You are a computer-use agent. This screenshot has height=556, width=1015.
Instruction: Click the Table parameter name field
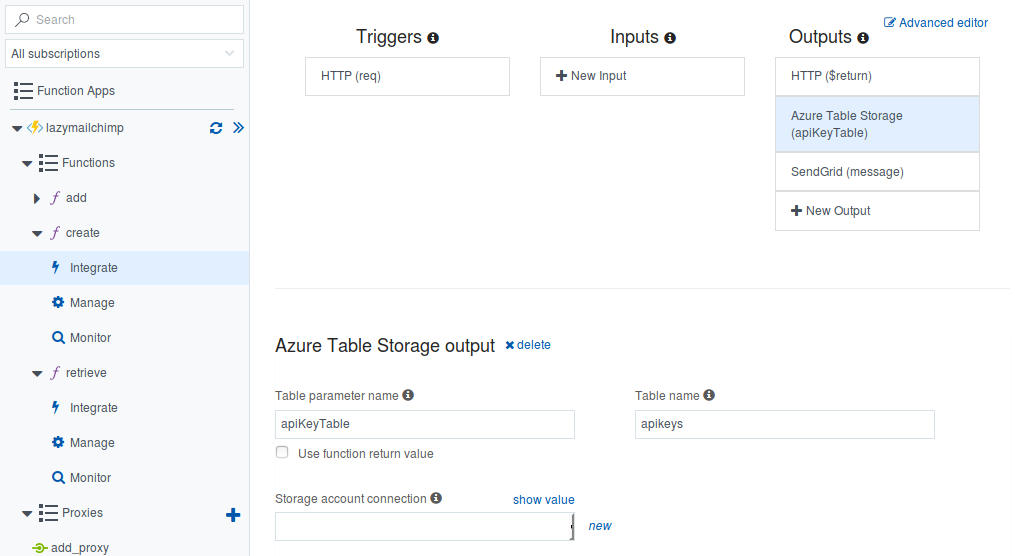tap(425, 424)
